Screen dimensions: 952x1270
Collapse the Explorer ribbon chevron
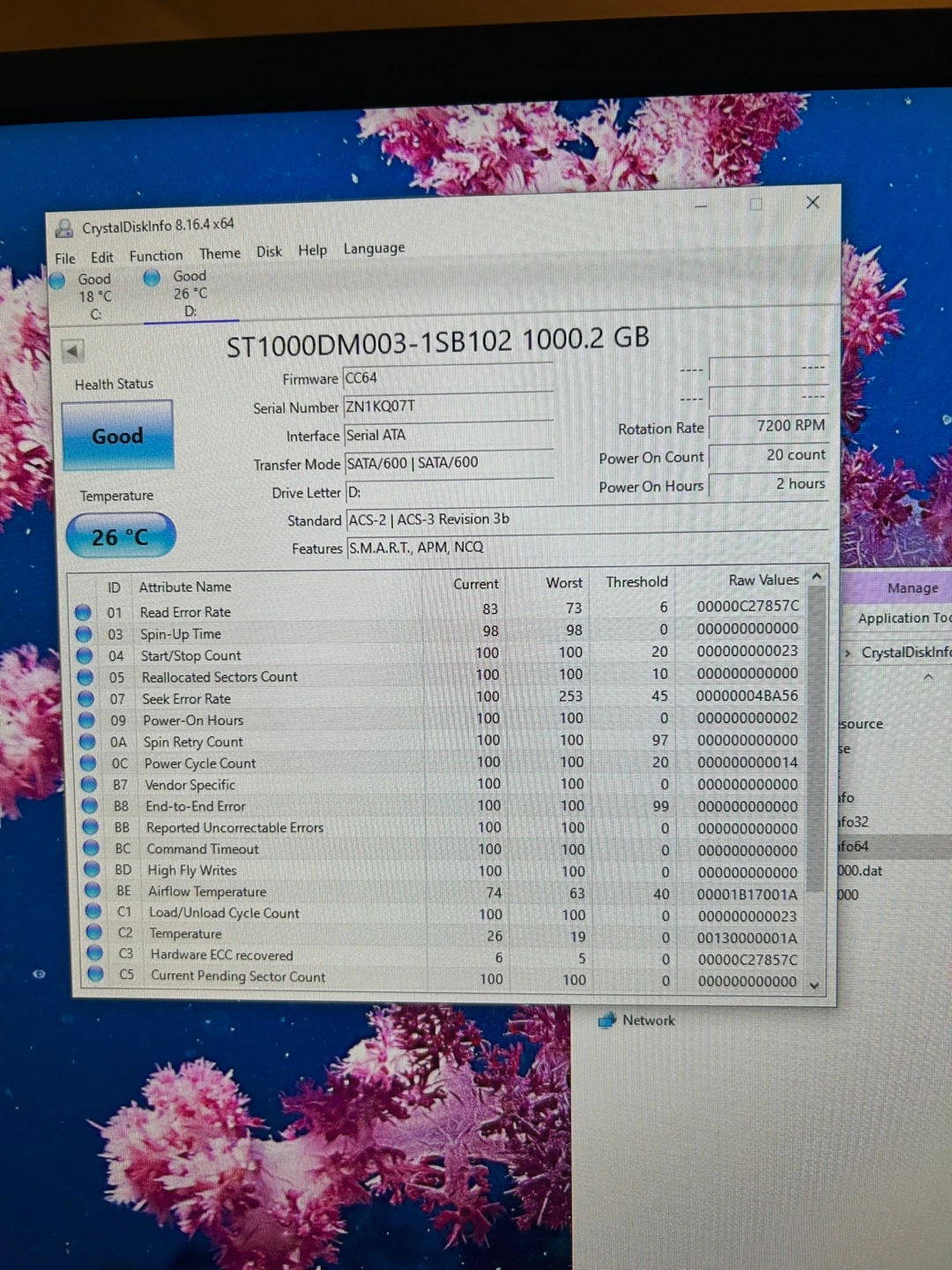pyautogui.click(x=928, y=677)
